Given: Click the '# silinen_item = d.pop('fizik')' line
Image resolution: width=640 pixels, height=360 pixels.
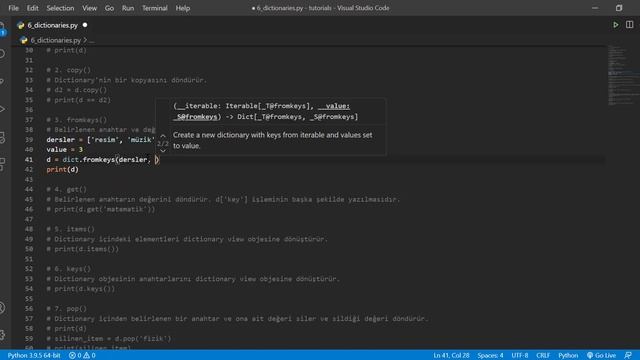Looking at the screenshot, I should pos(109,338).
